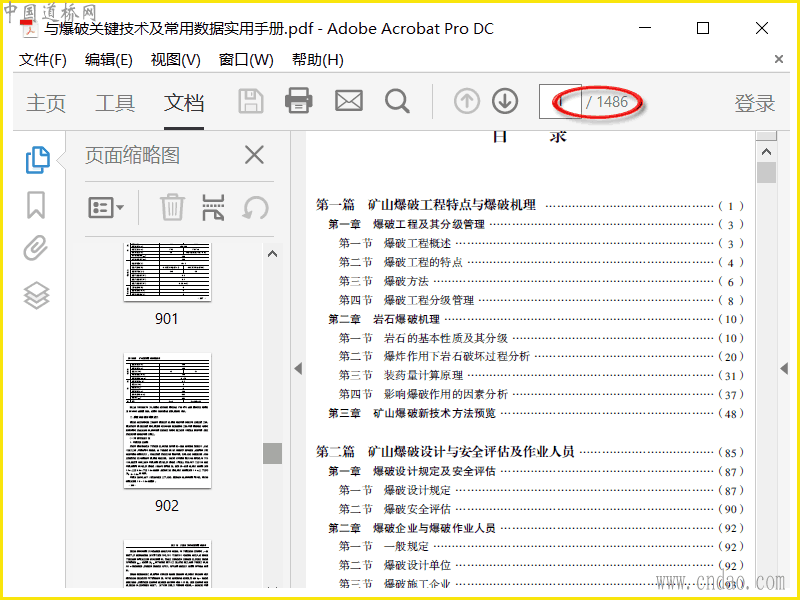Maximize the Acrobat window
The image size is (800, 600).
[x=703, y=28]
